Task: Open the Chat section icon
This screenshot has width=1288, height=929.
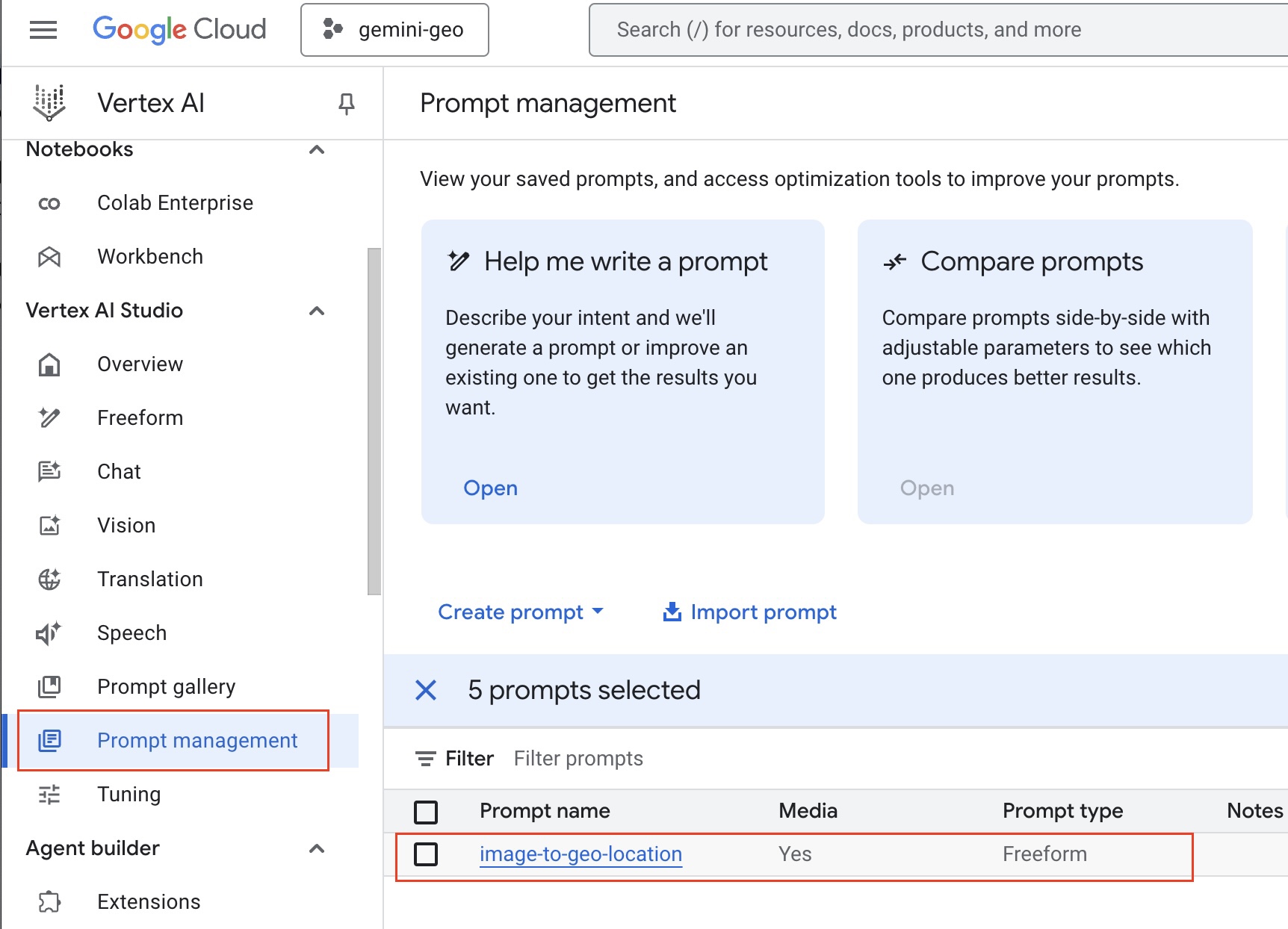Action: [49, 471]
